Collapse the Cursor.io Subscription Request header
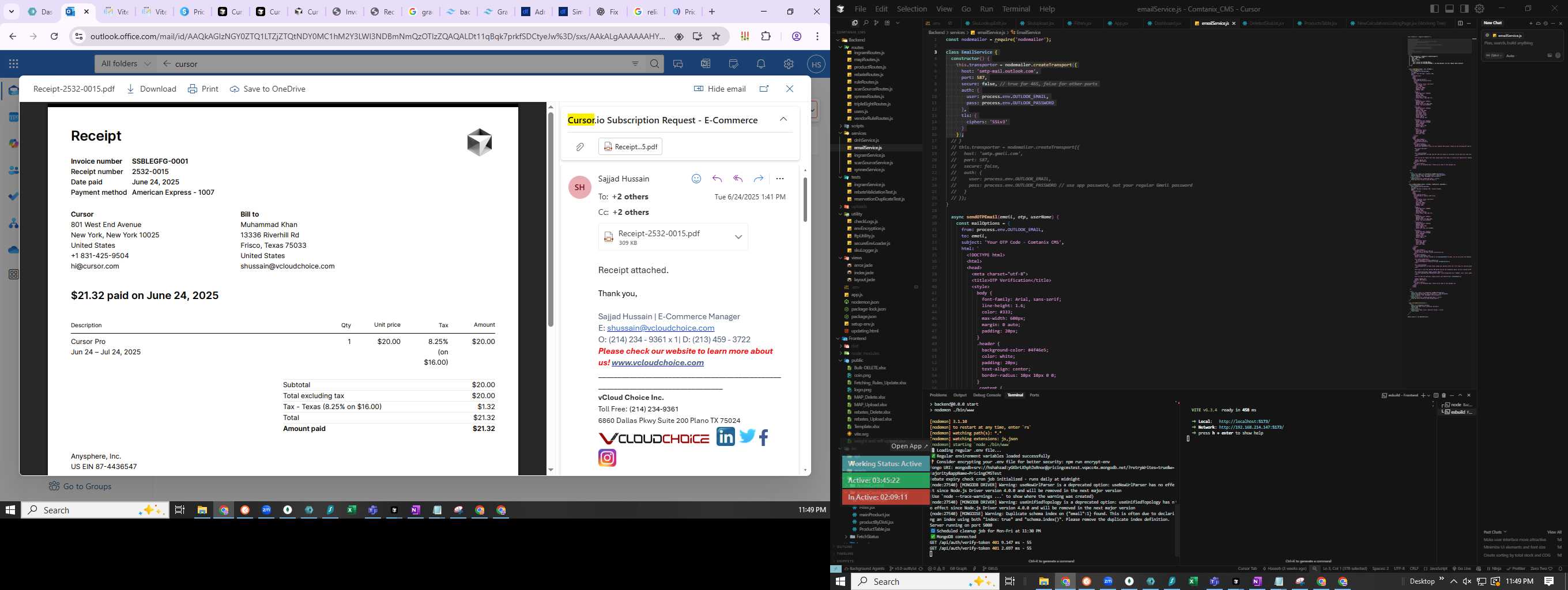Viewport: 1568px width, 590px height. [783, 120]
